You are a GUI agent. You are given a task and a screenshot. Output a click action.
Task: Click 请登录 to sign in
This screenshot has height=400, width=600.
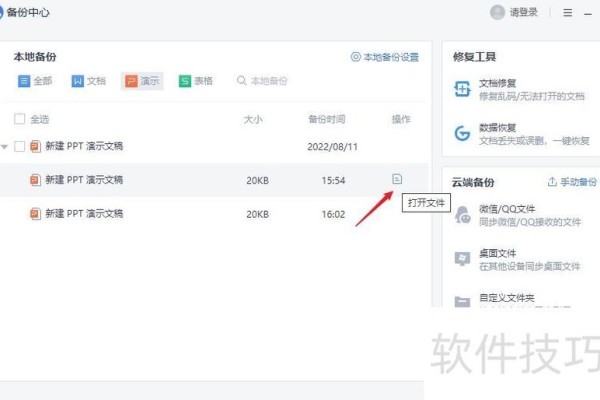click(x=523, y=12)
